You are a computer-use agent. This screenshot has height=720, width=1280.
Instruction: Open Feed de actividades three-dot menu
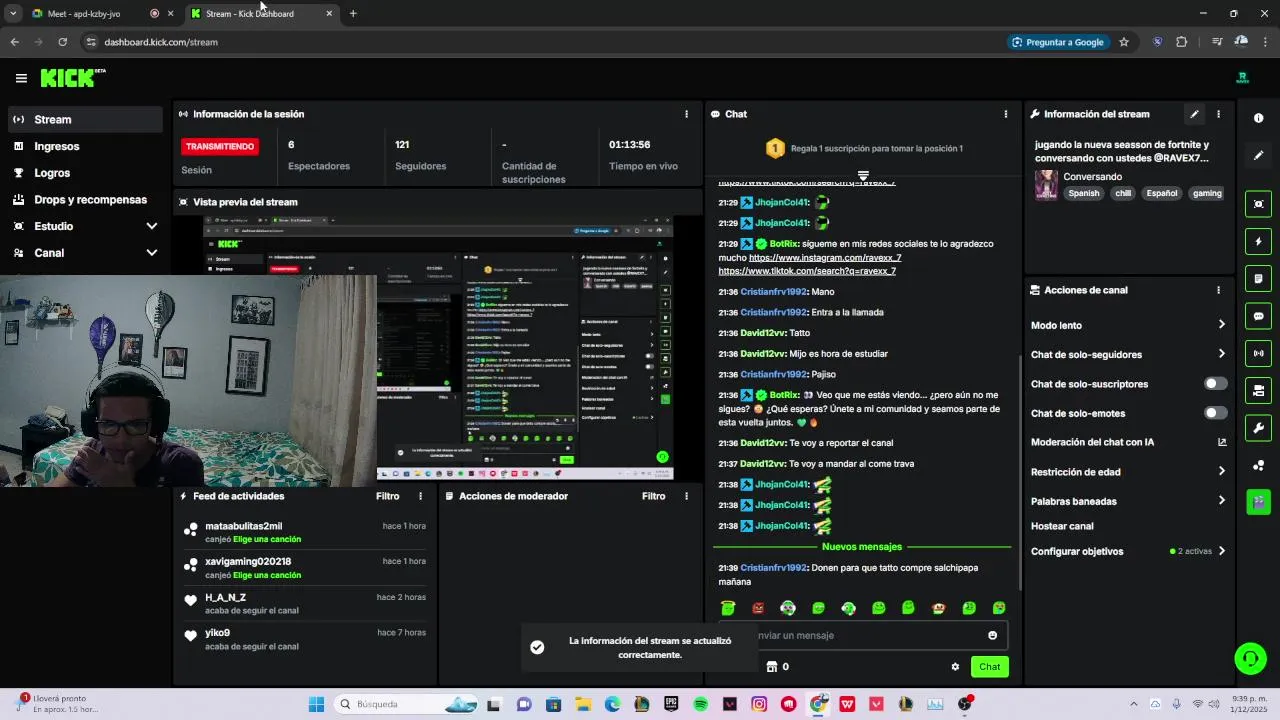[x=420, y=496]
